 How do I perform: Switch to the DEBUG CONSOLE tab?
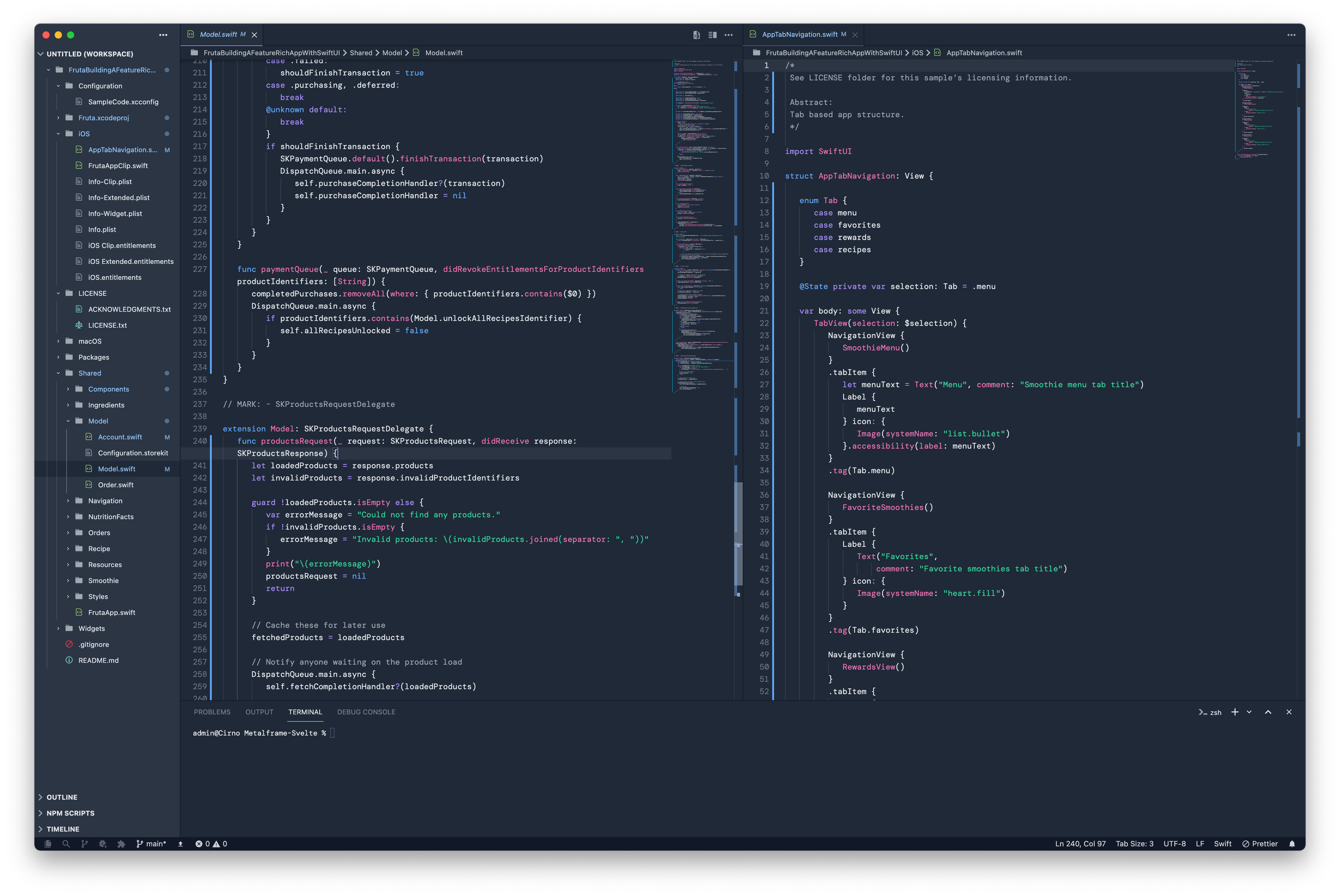point(366,712)
